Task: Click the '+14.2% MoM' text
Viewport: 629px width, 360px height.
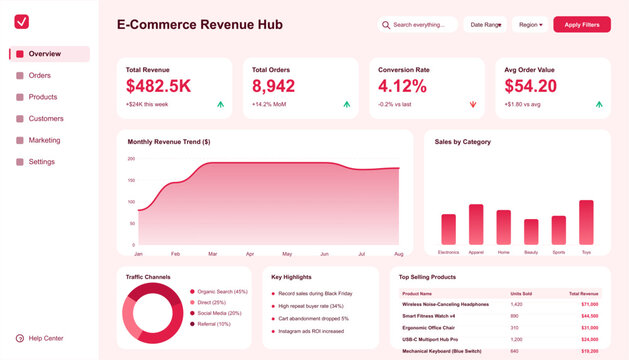Action: [269, 104]
